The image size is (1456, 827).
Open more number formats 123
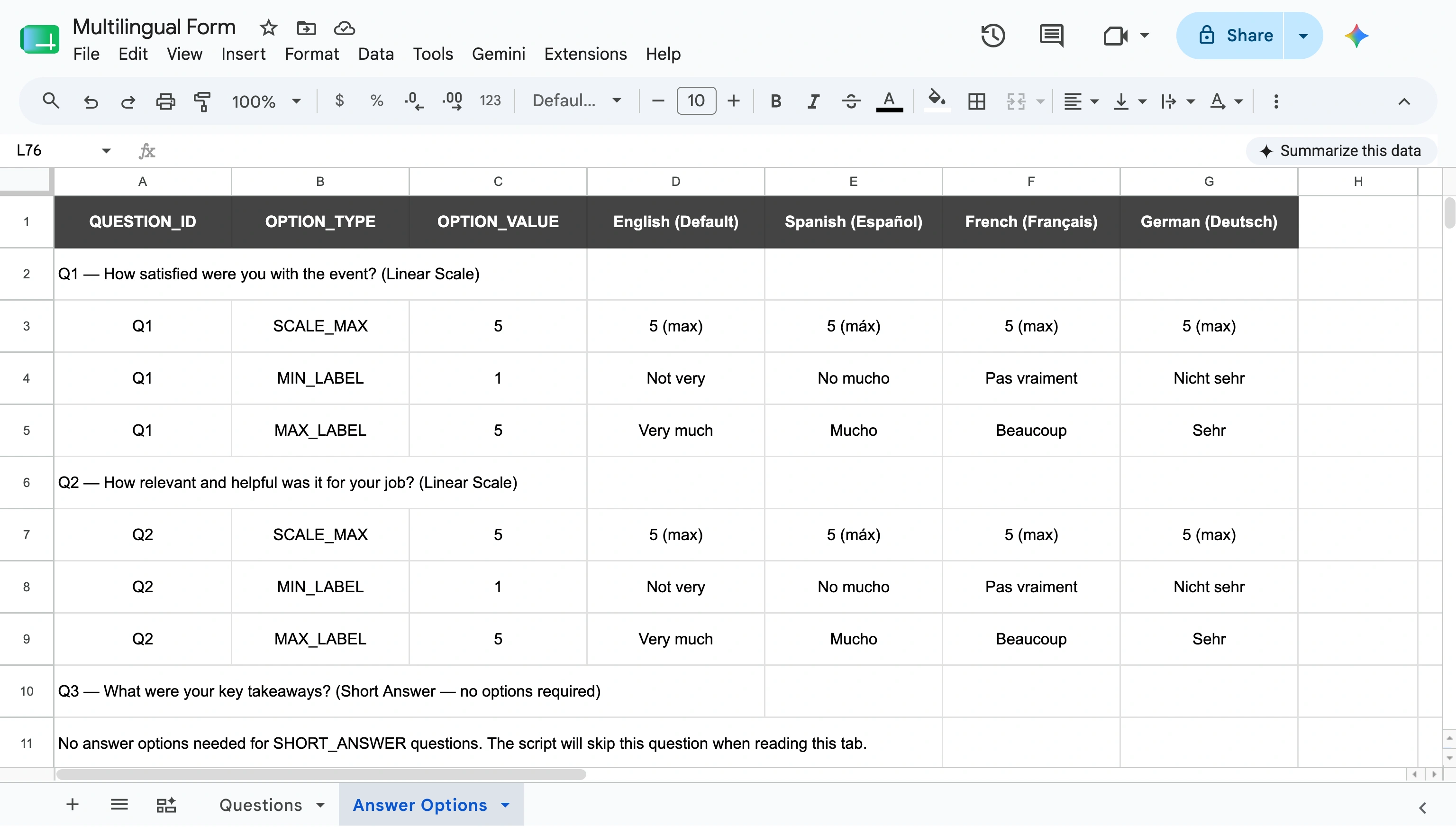tap(490, 101)
